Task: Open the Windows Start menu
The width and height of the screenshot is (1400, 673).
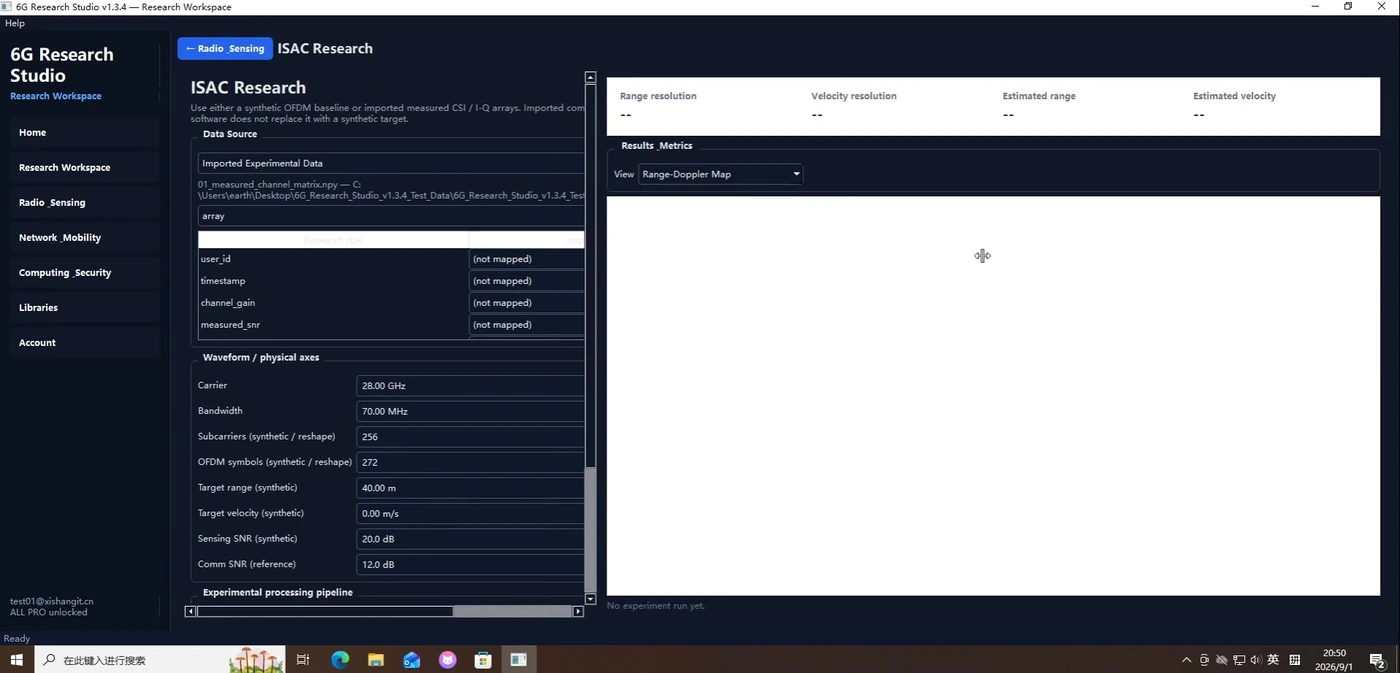Action: [x=16, y=660]
